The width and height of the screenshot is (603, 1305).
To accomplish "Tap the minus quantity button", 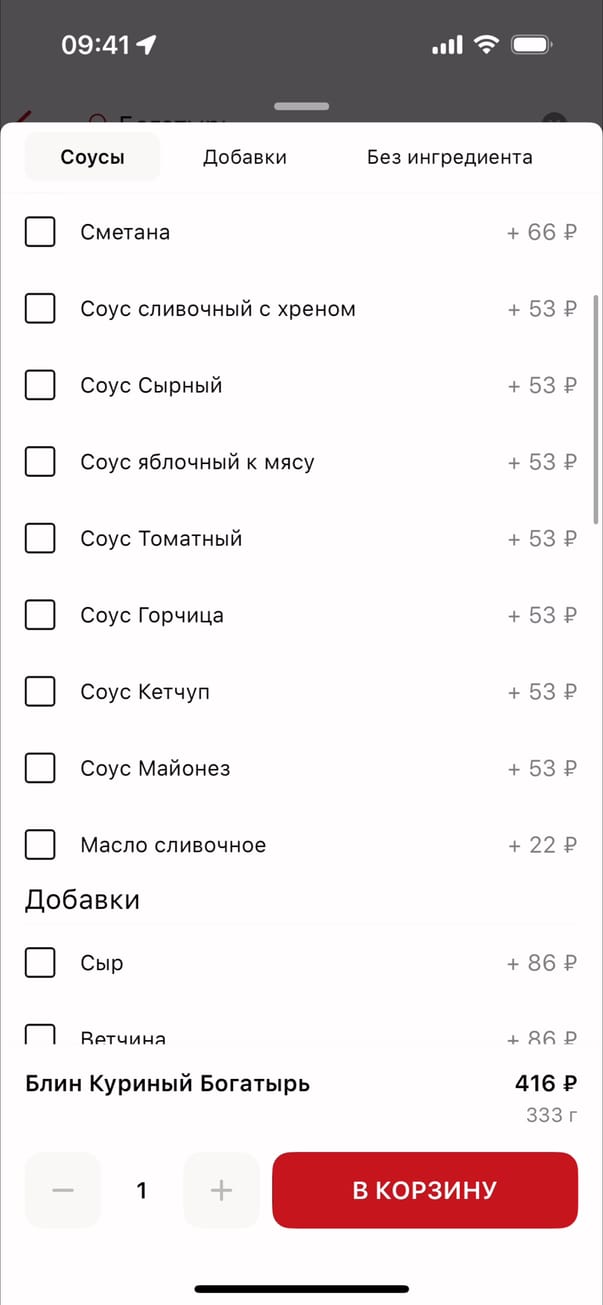I will (63, 1190).
